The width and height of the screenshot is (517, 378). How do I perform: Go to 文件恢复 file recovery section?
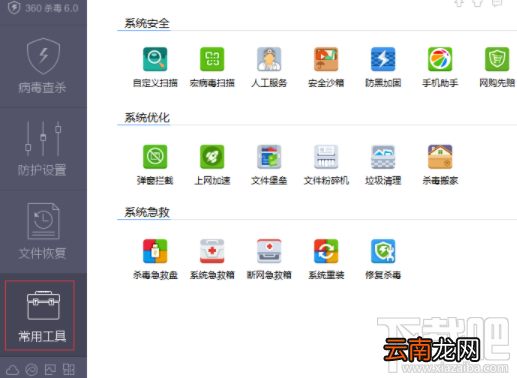tap(43, 231)
